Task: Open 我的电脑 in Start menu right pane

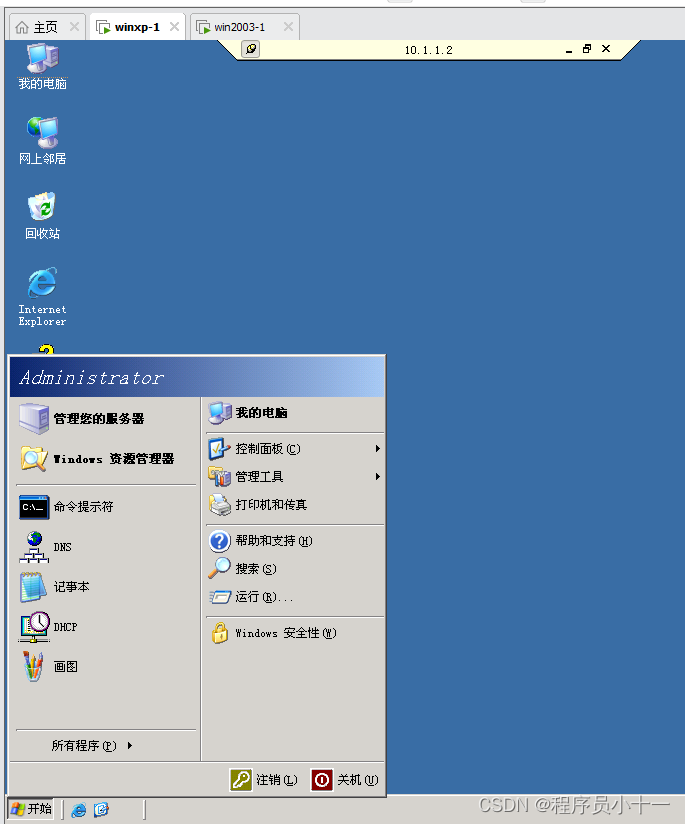Action: (x=295, y=413)
